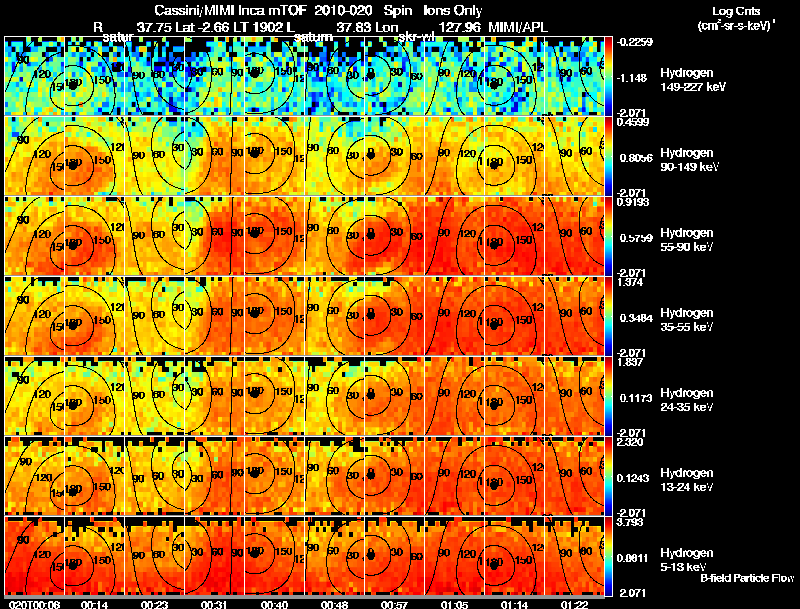Select the '00:31' time axis label
Screen dimensions: 800x609
coord(214,604)
